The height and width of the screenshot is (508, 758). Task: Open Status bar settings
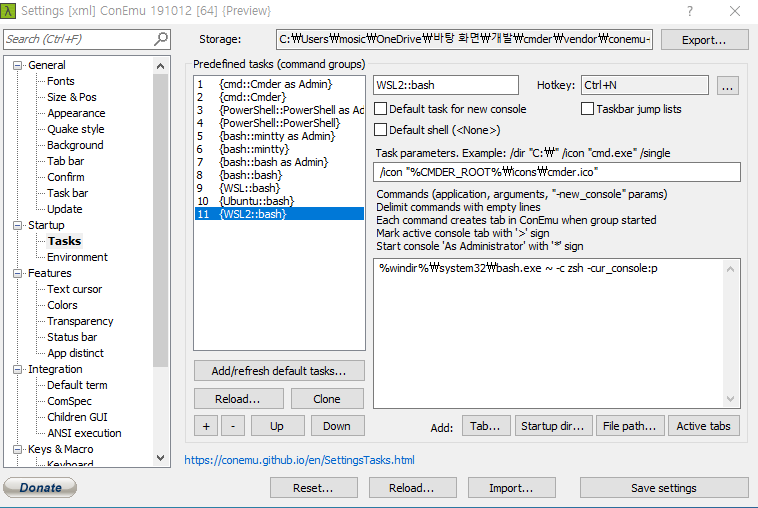tap(72, 337)
